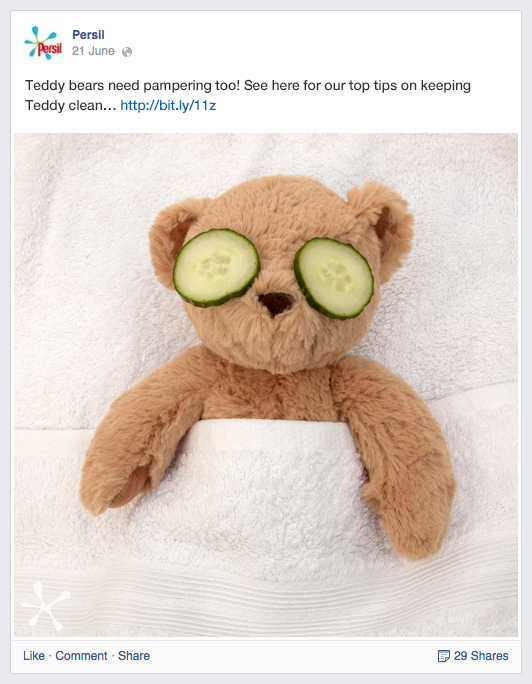Click the left cucumber slice in the photo
Image resolution: width=532 pixels, height=684 pixels.
[216, 267]
